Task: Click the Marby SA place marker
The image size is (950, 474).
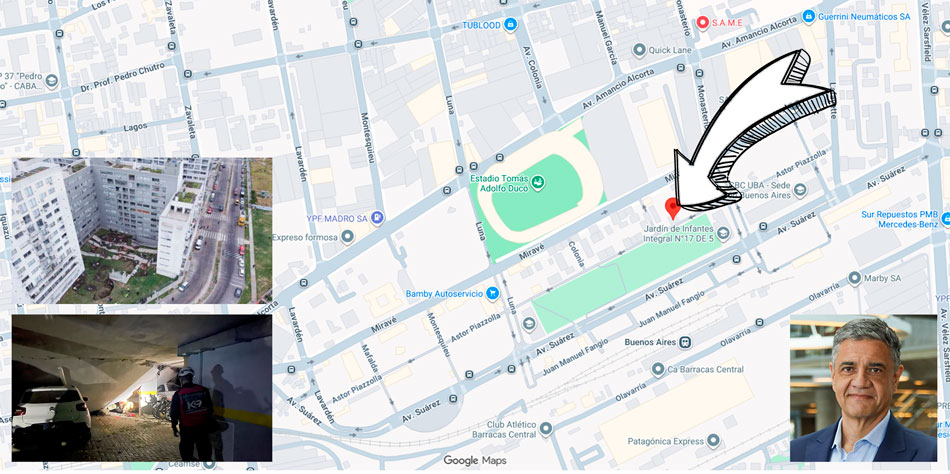Action: coord(854,278)
